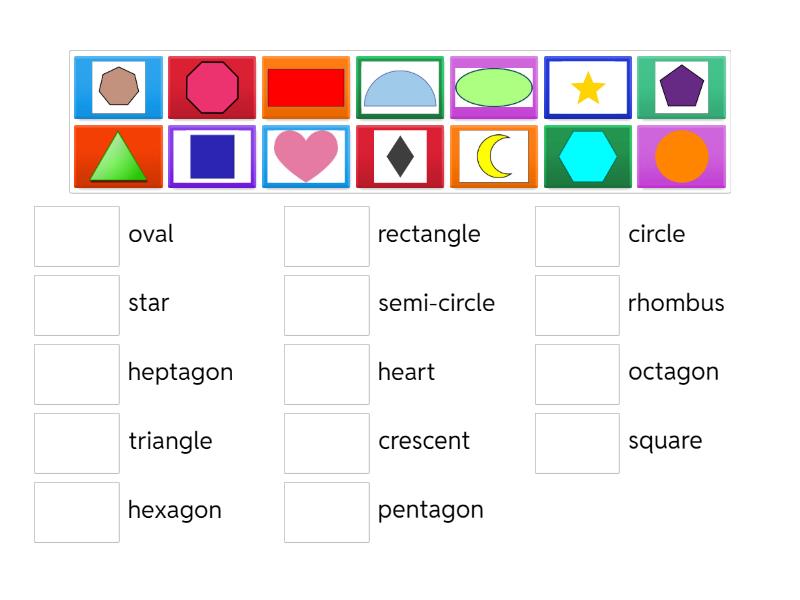Click the answer box next to rectangle
Image resolution: width=800 pixels, height=600 pixels.
327,235
